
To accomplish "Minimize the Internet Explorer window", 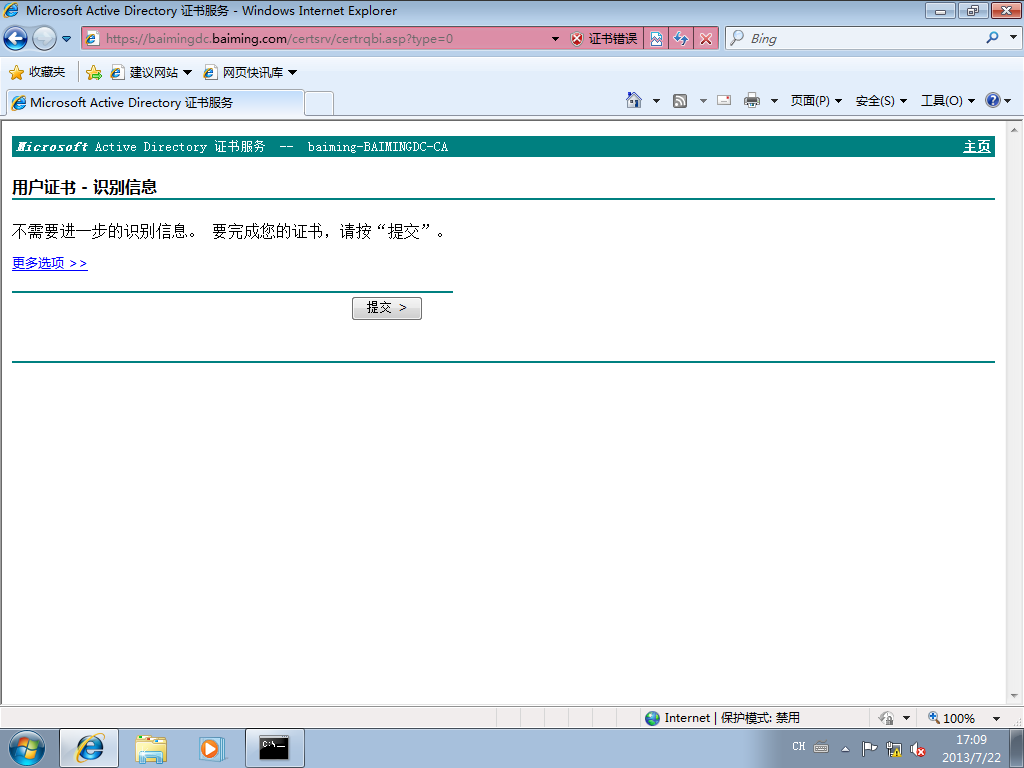I will (940, 10).
